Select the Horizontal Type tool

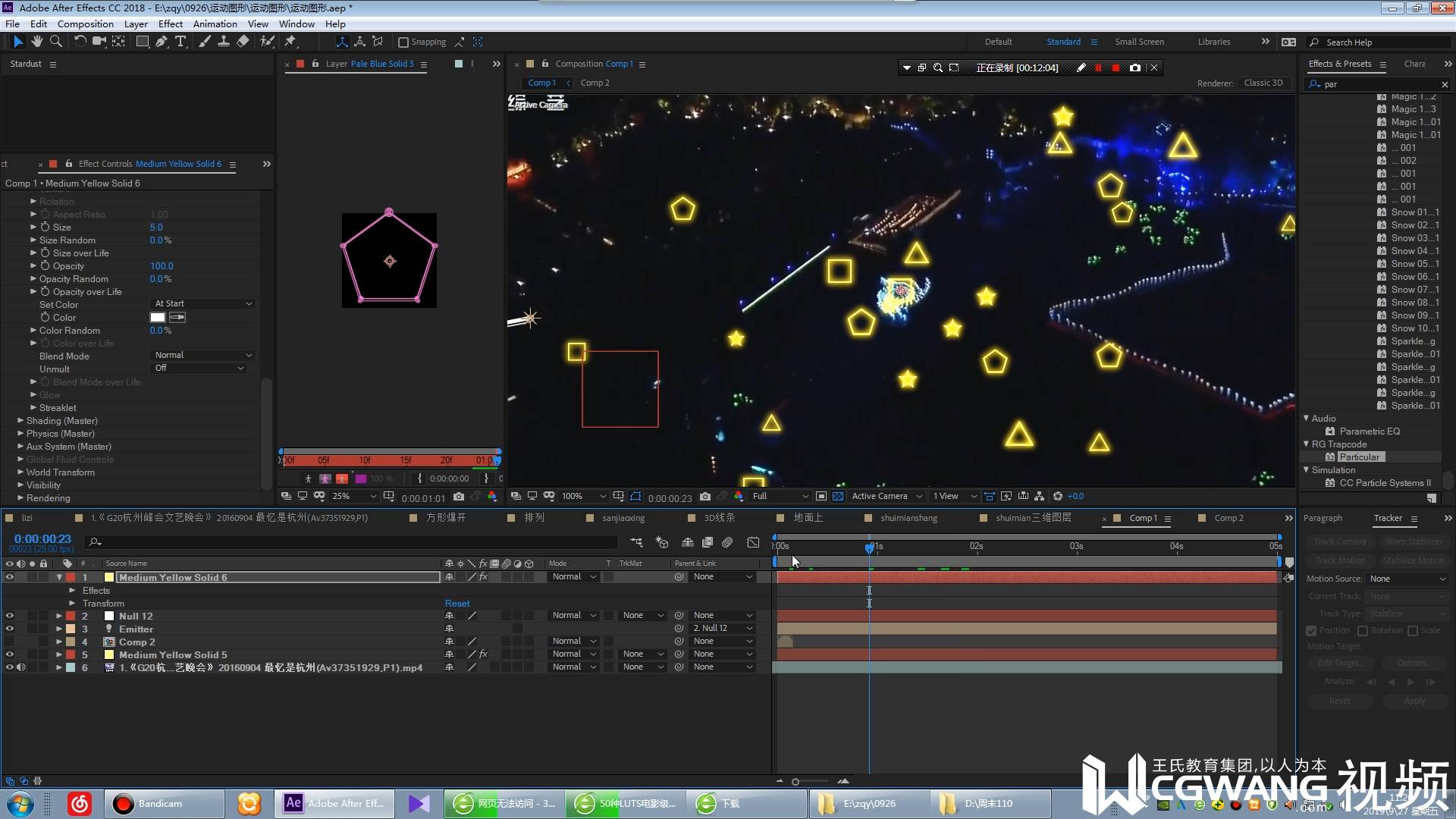[180, 42]
